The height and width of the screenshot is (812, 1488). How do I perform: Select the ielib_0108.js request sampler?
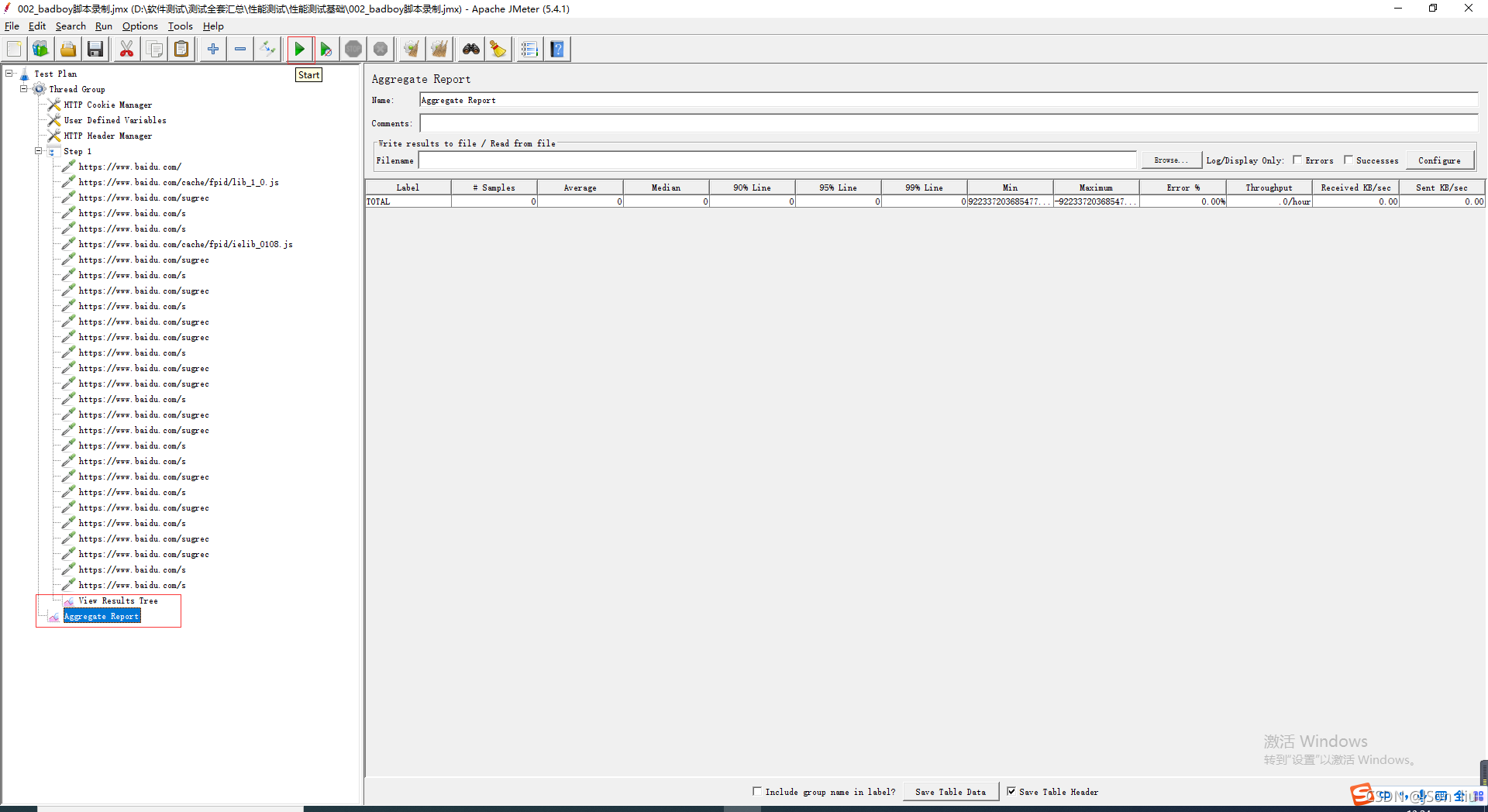click(185, 244)
